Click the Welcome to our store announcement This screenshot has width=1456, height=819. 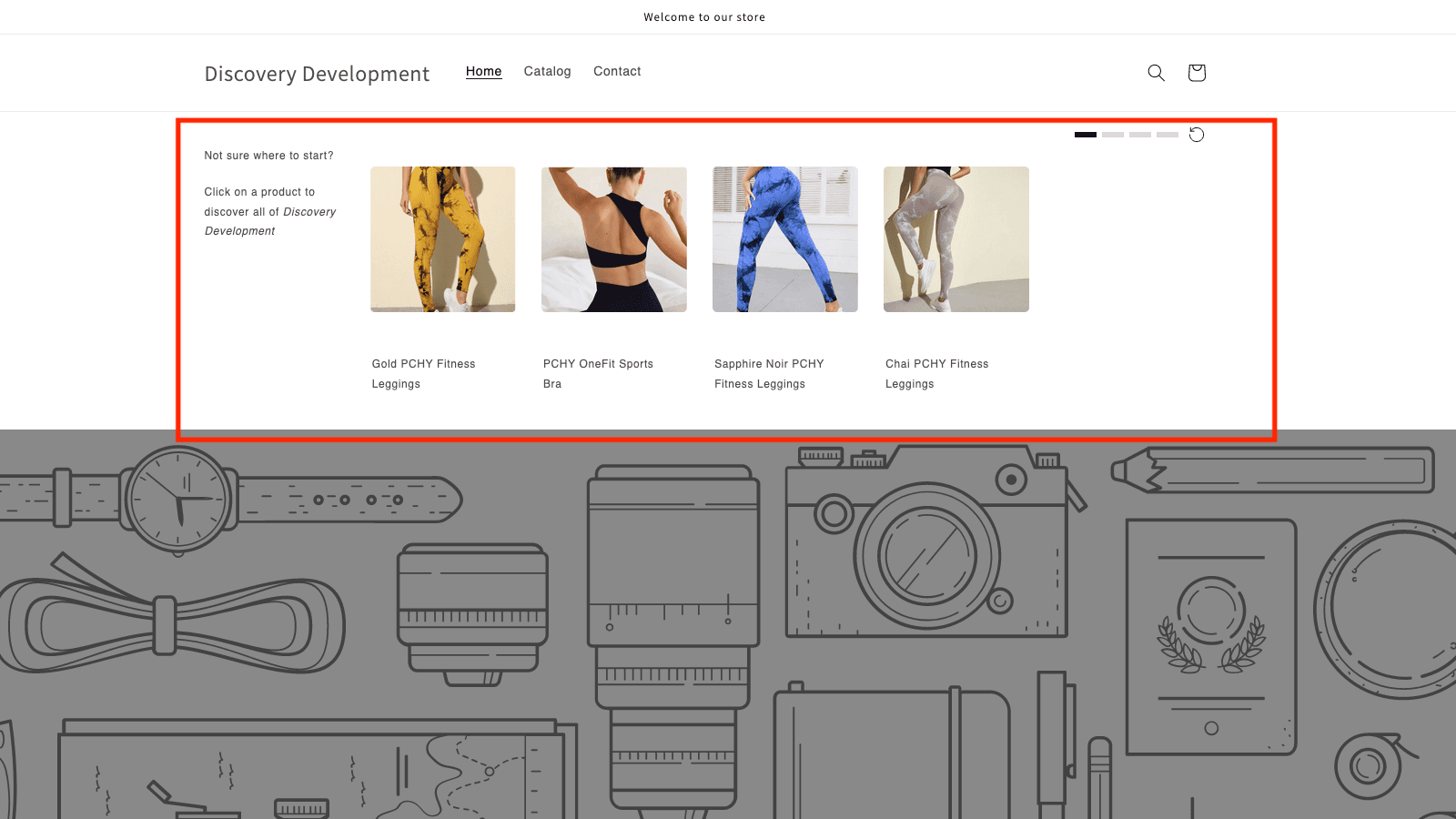click(704, 16)
